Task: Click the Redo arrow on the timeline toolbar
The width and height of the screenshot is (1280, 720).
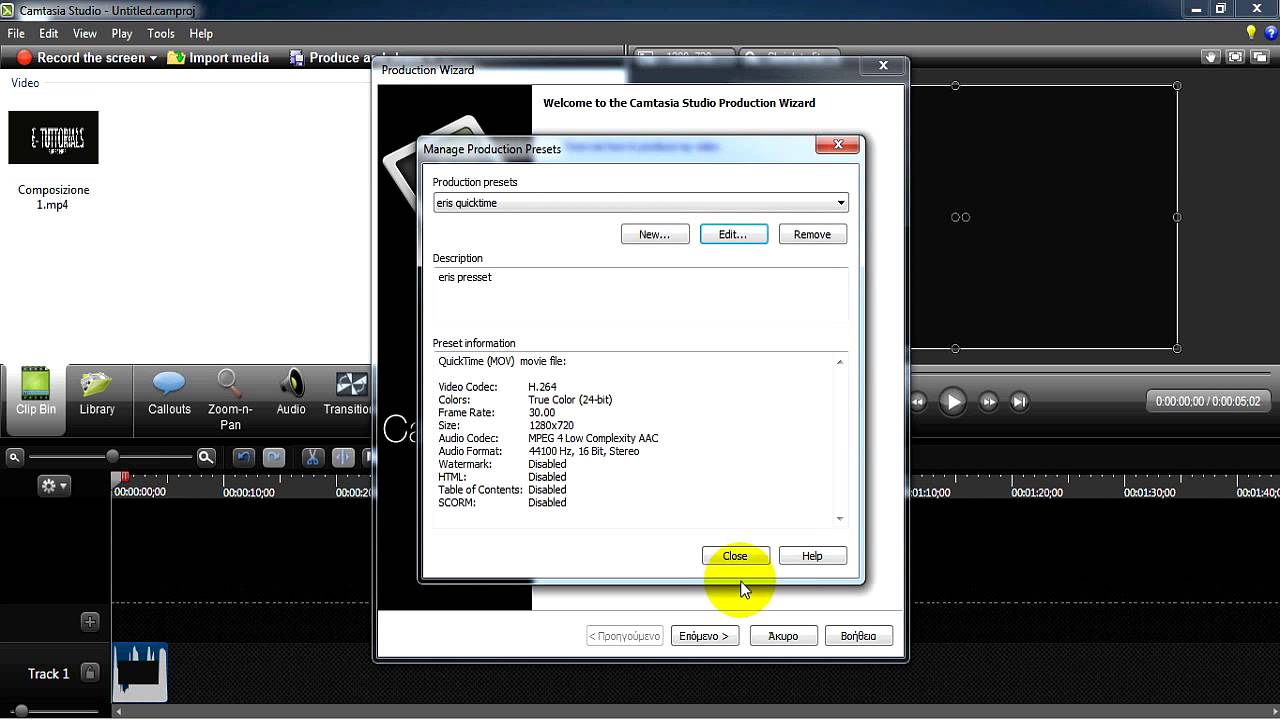Action: [273, 457]
